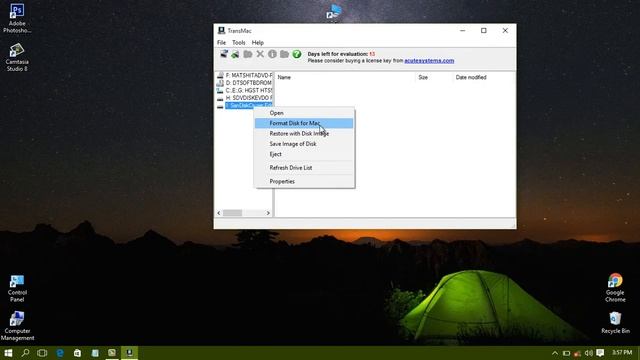Image resolution: width=640 pixels, height=360 pixels.
Task: Select Camtasia Studio 8 desktop icon
Action: point(17,58)
